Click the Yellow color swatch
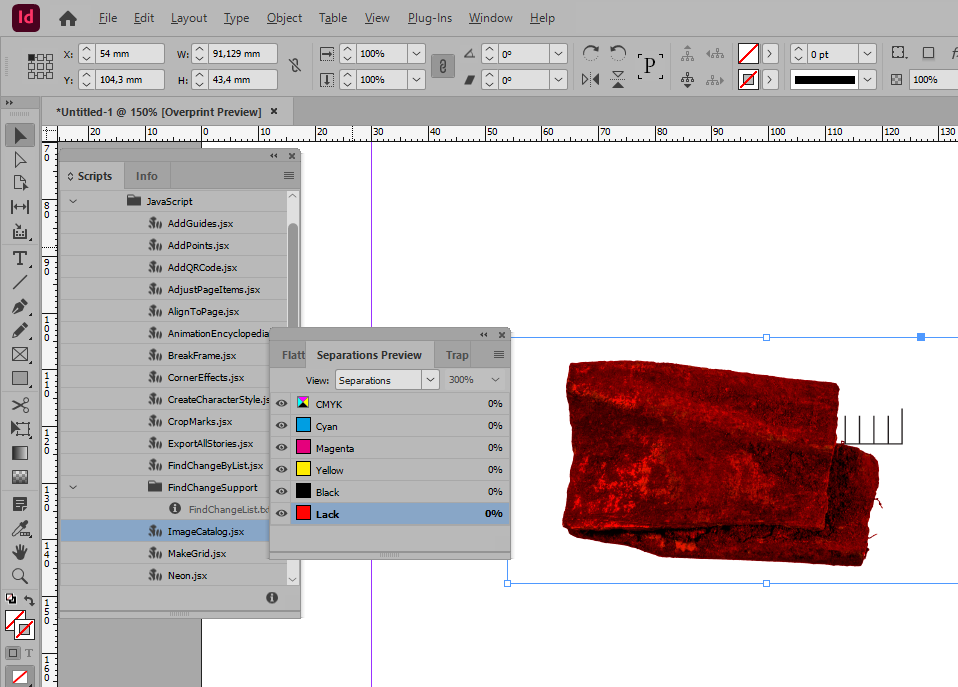 303,470
